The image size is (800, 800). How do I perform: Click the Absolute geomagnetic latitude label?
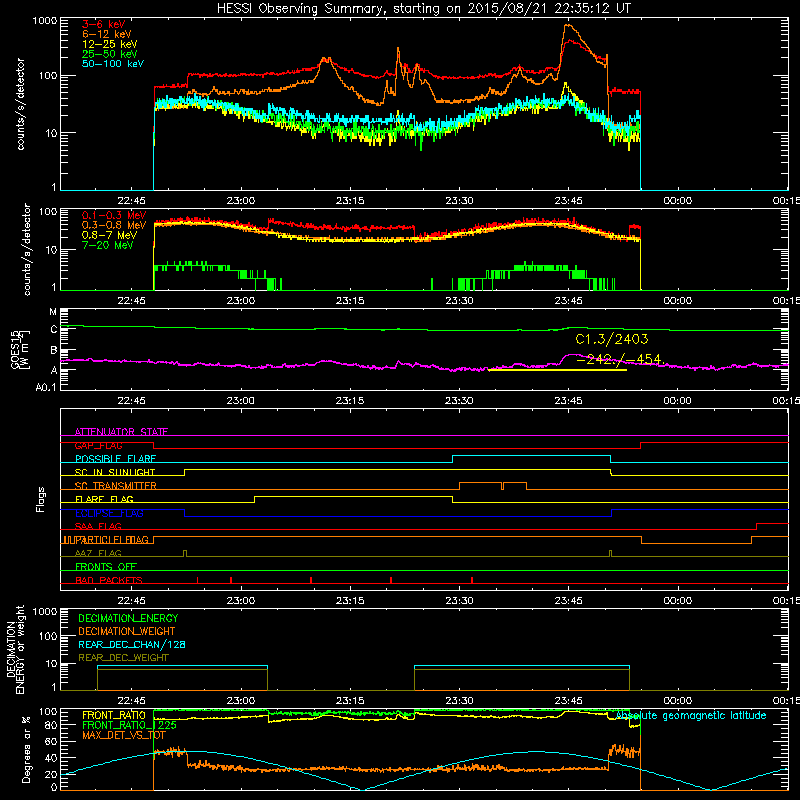[691, 715]
